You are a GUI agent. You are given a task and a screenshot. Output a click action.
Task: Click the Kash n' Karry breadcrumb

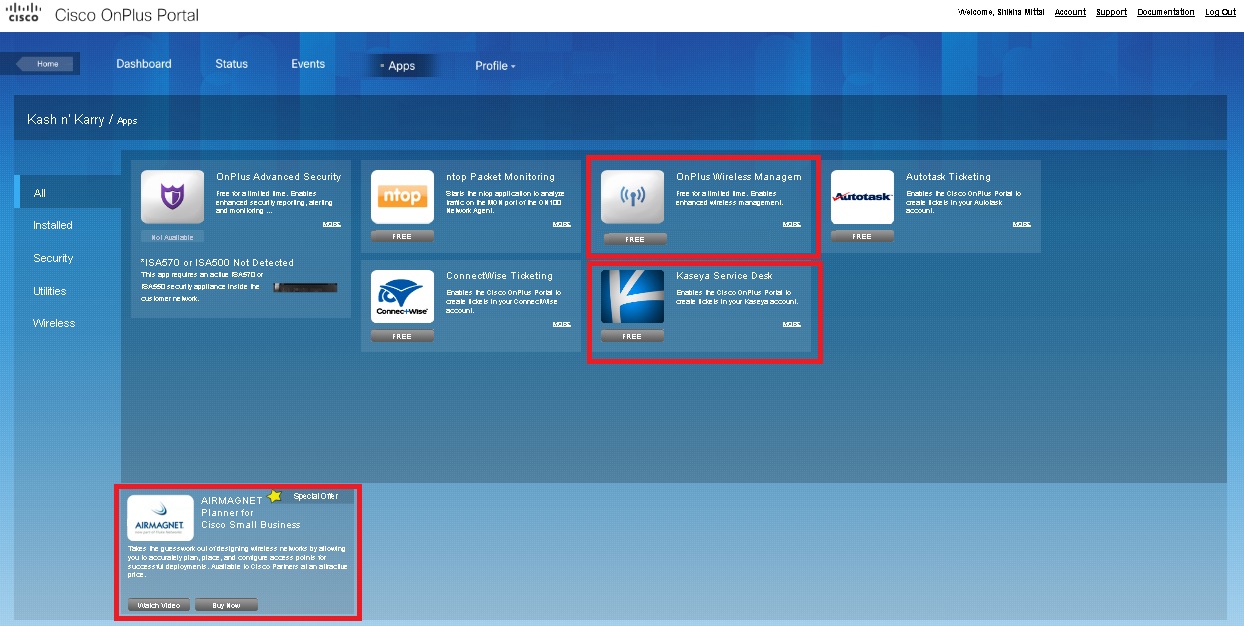(64, 120)
